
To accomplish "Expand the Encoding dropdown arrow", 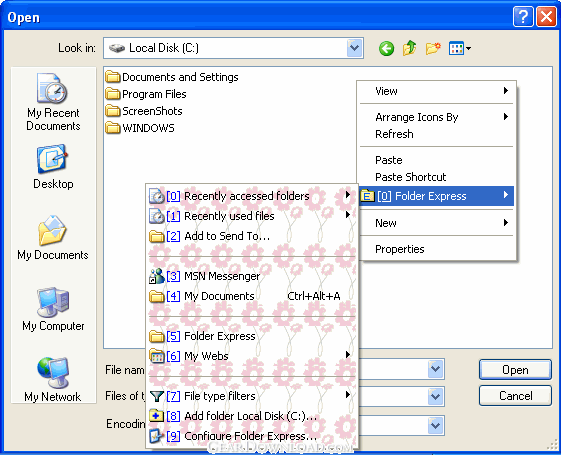I will [435, 425].
